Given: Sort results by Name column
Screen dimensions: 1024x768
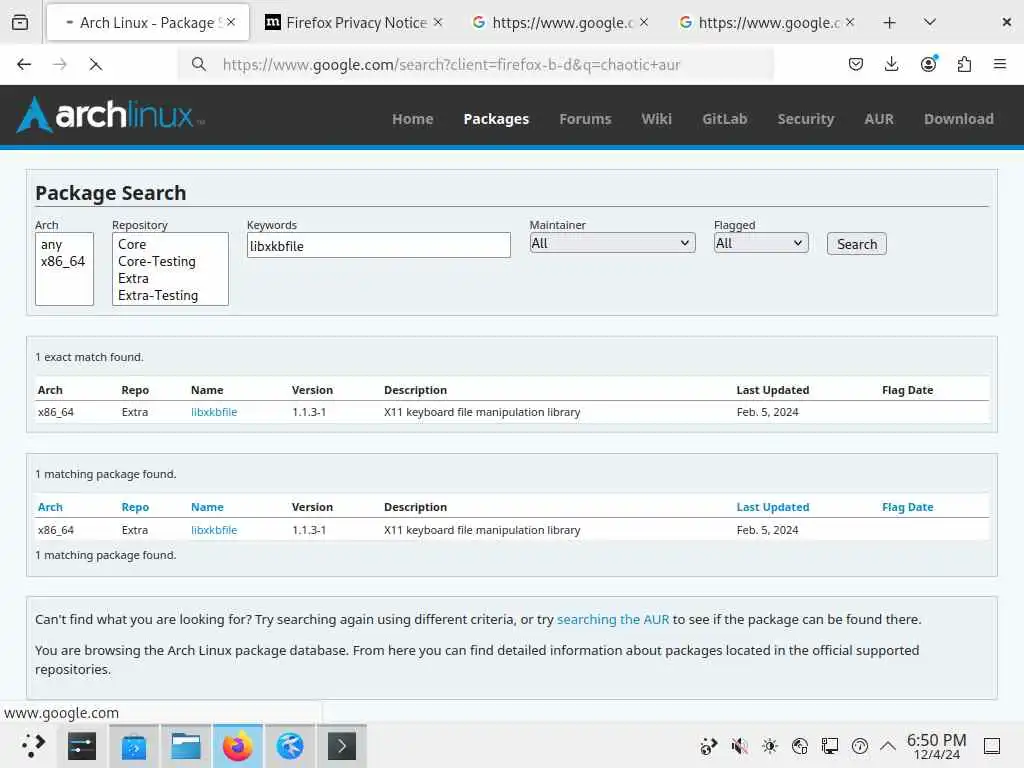Looking at the screenshot, I should click(207, 507).
